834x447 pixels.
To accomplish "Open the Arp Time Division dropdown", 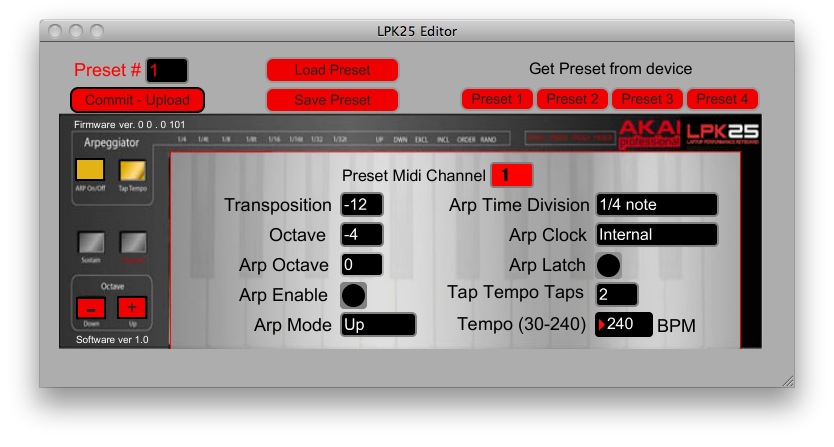I will click(x=657, y=205).
